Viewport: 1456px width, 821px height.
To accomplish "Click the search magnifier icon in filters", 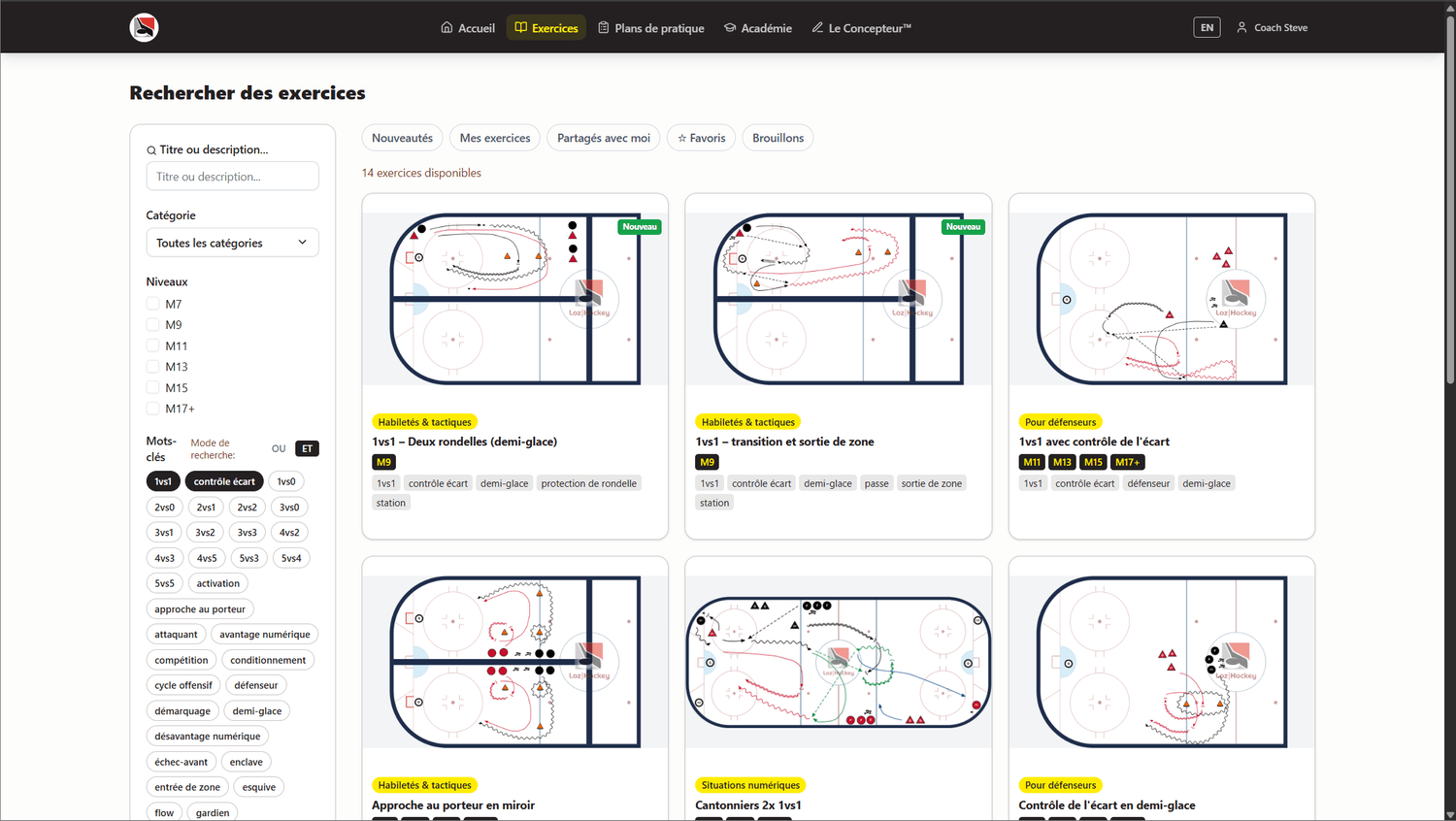I will pos(151,150).
